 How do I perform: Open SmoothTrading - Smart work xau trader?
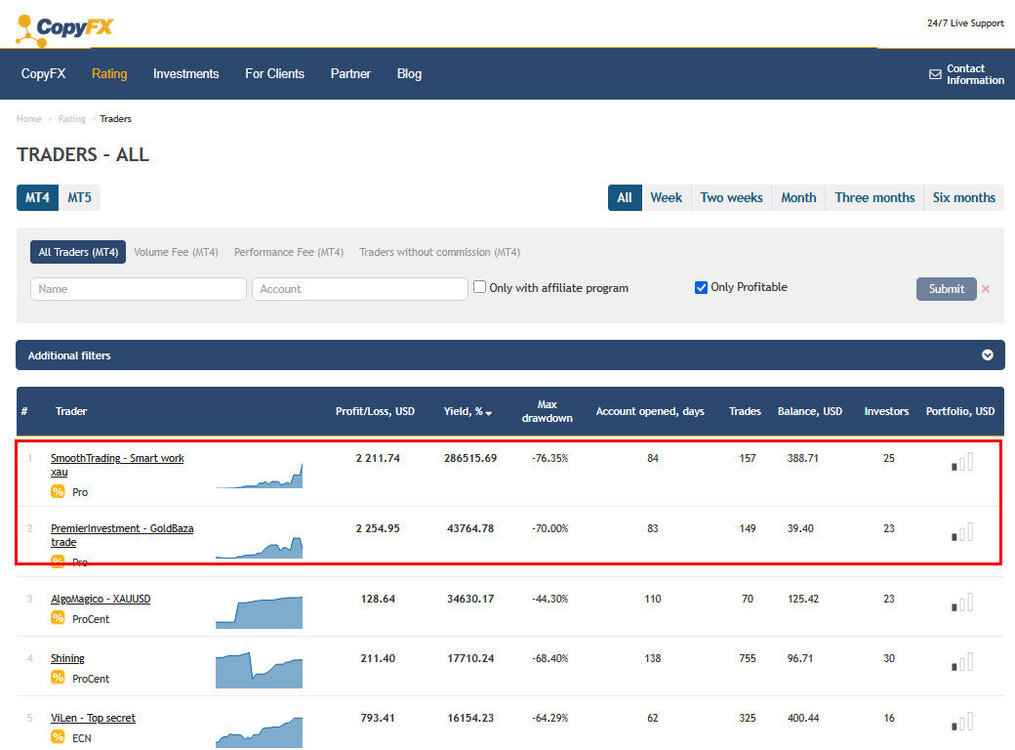point(117,465)
